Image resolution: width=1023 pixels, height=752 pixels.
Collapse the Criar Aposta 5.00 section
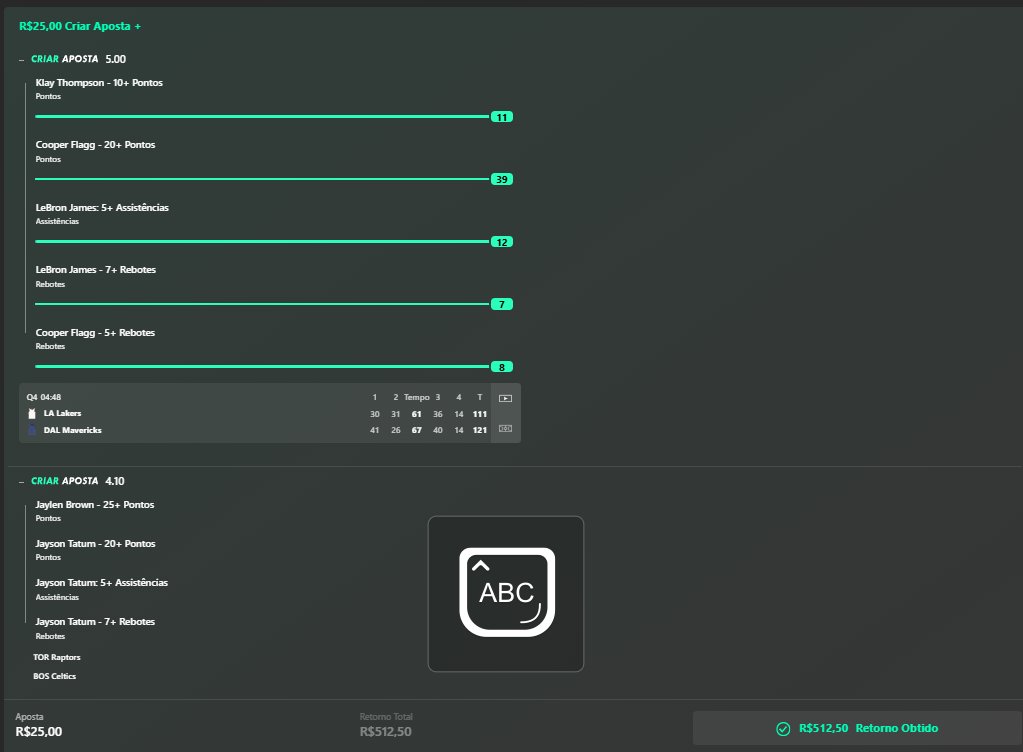(x=22, y=59)
